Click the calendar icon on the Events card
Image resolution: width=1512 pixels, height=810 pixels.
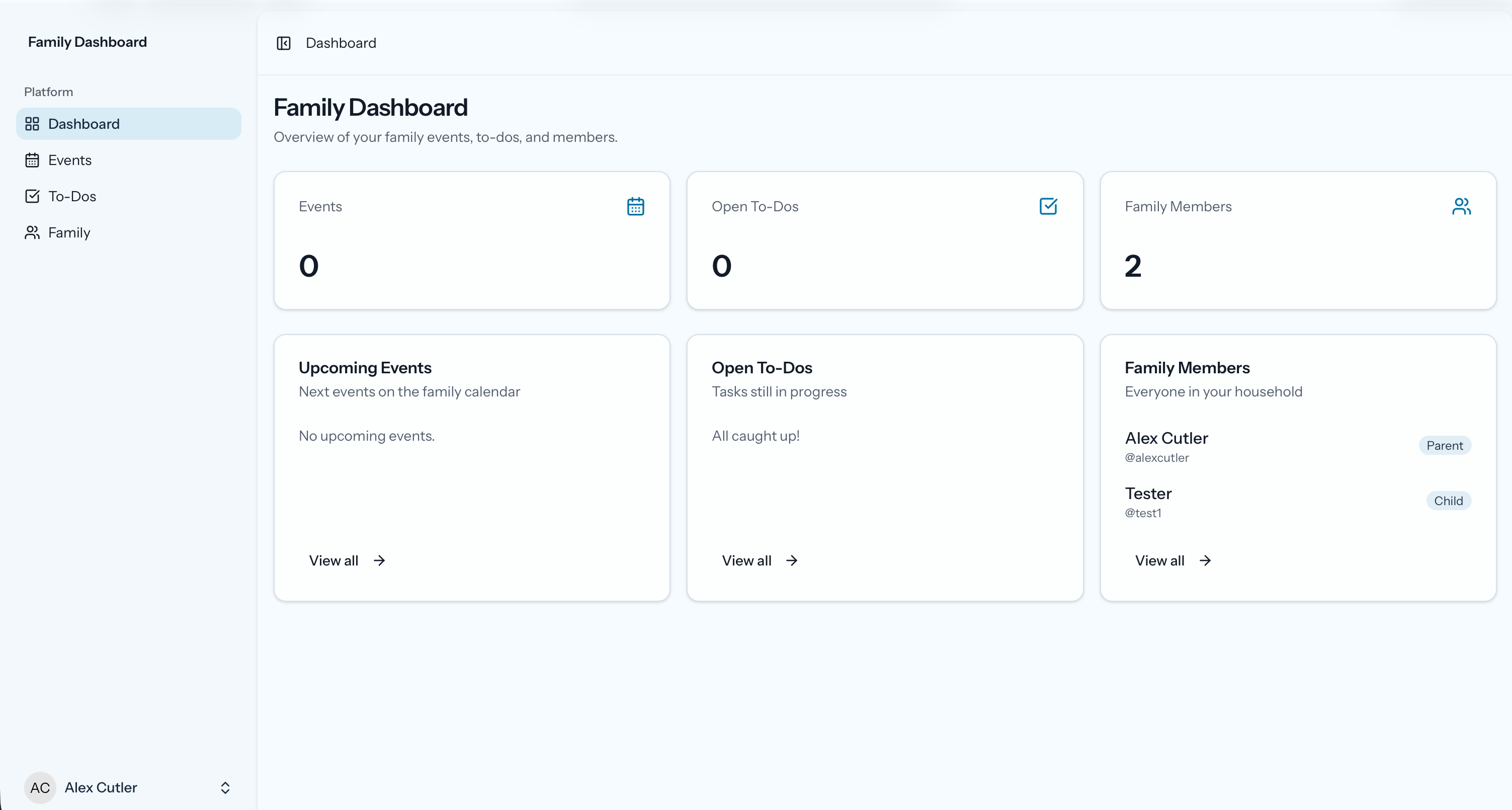click(x=636, y=207)
